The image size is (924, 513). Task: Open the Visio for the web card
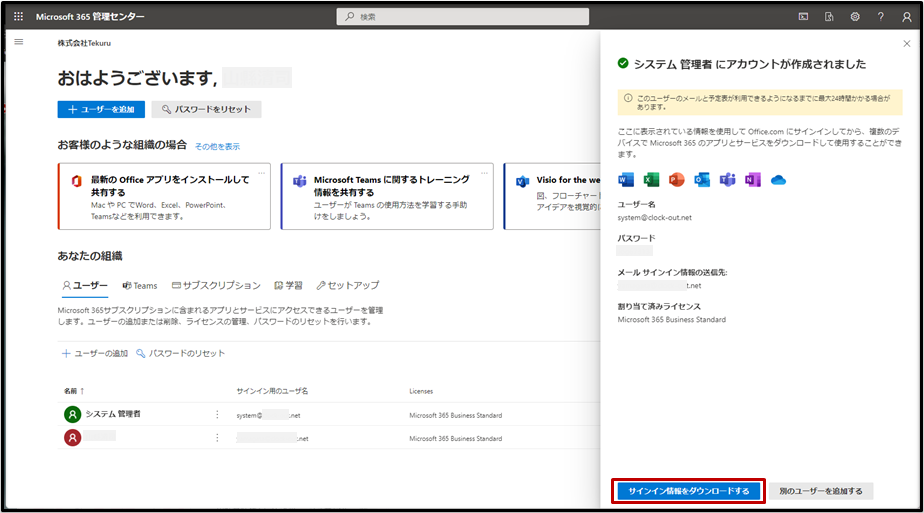click(x=552, y=196)
